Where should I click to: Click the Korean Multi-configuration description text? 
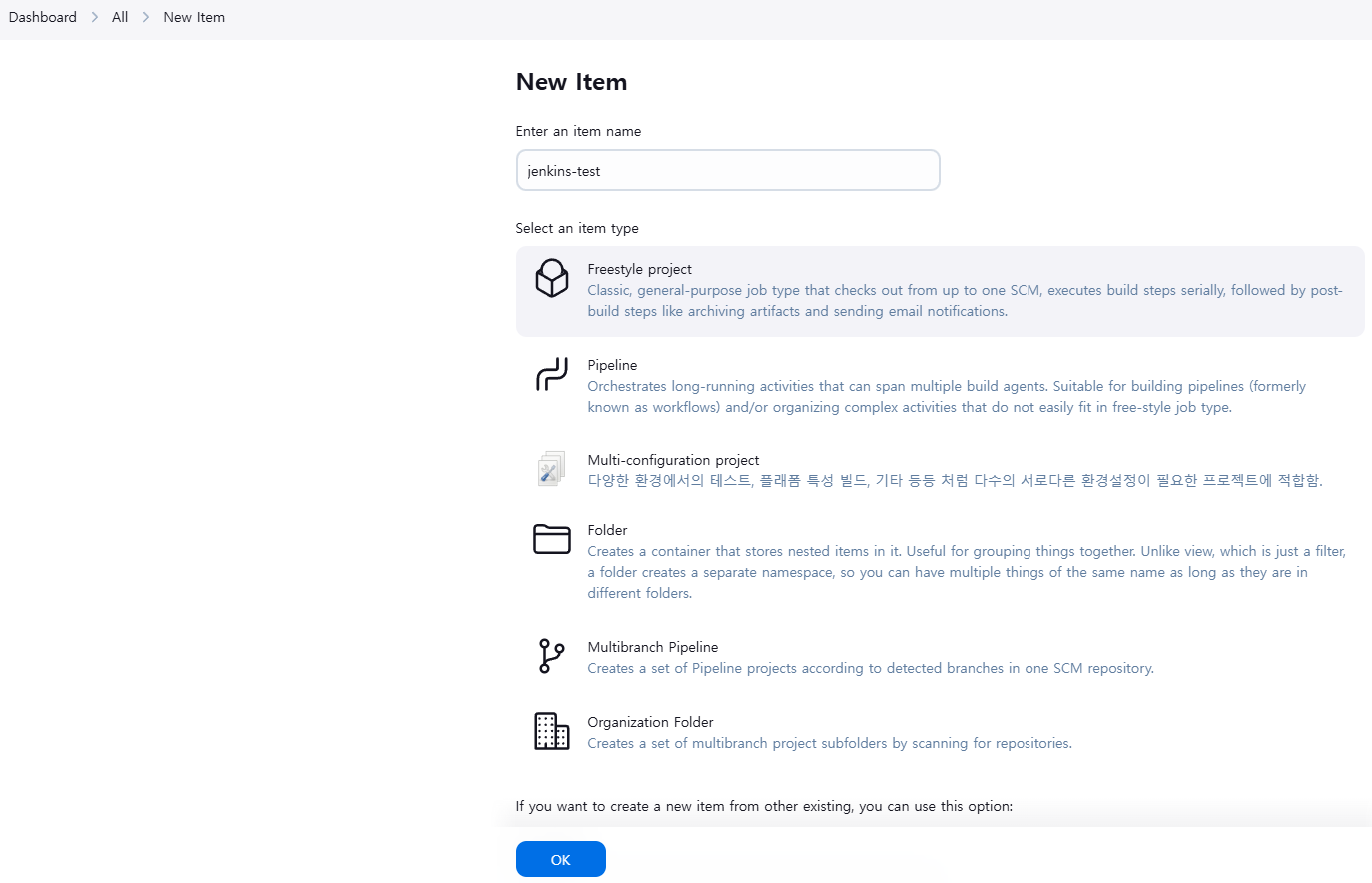click(x=955, y=480)
